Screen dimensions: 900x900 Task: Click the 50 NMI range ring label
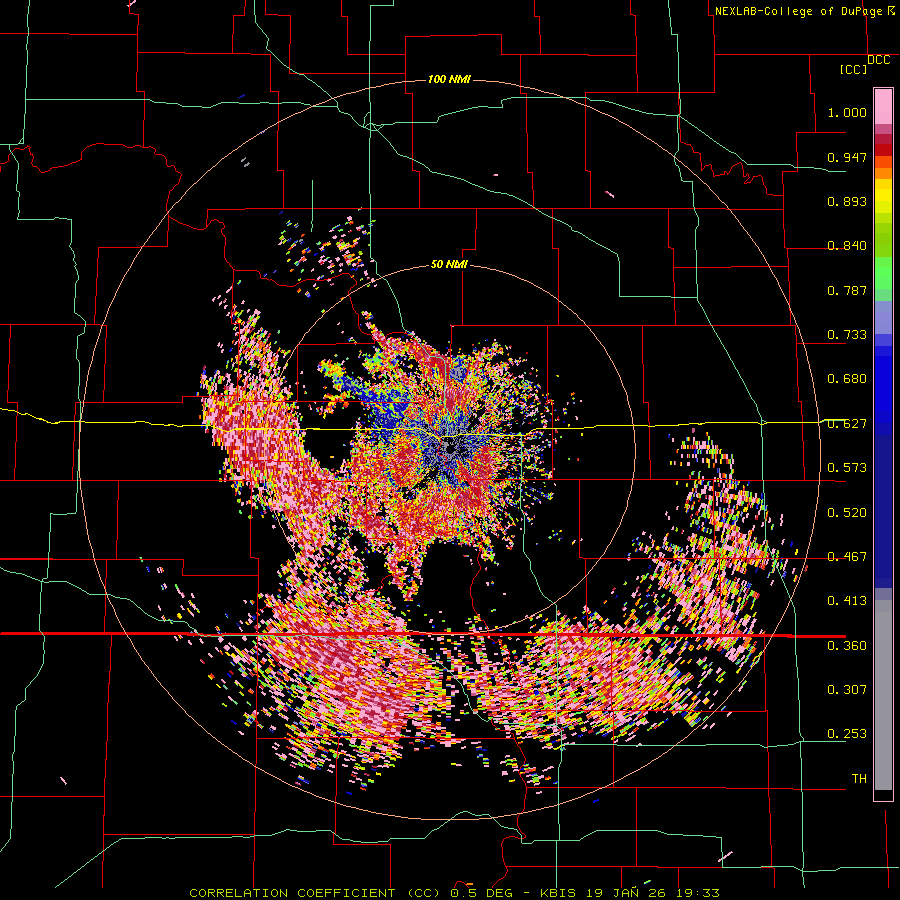pos(449,264)
